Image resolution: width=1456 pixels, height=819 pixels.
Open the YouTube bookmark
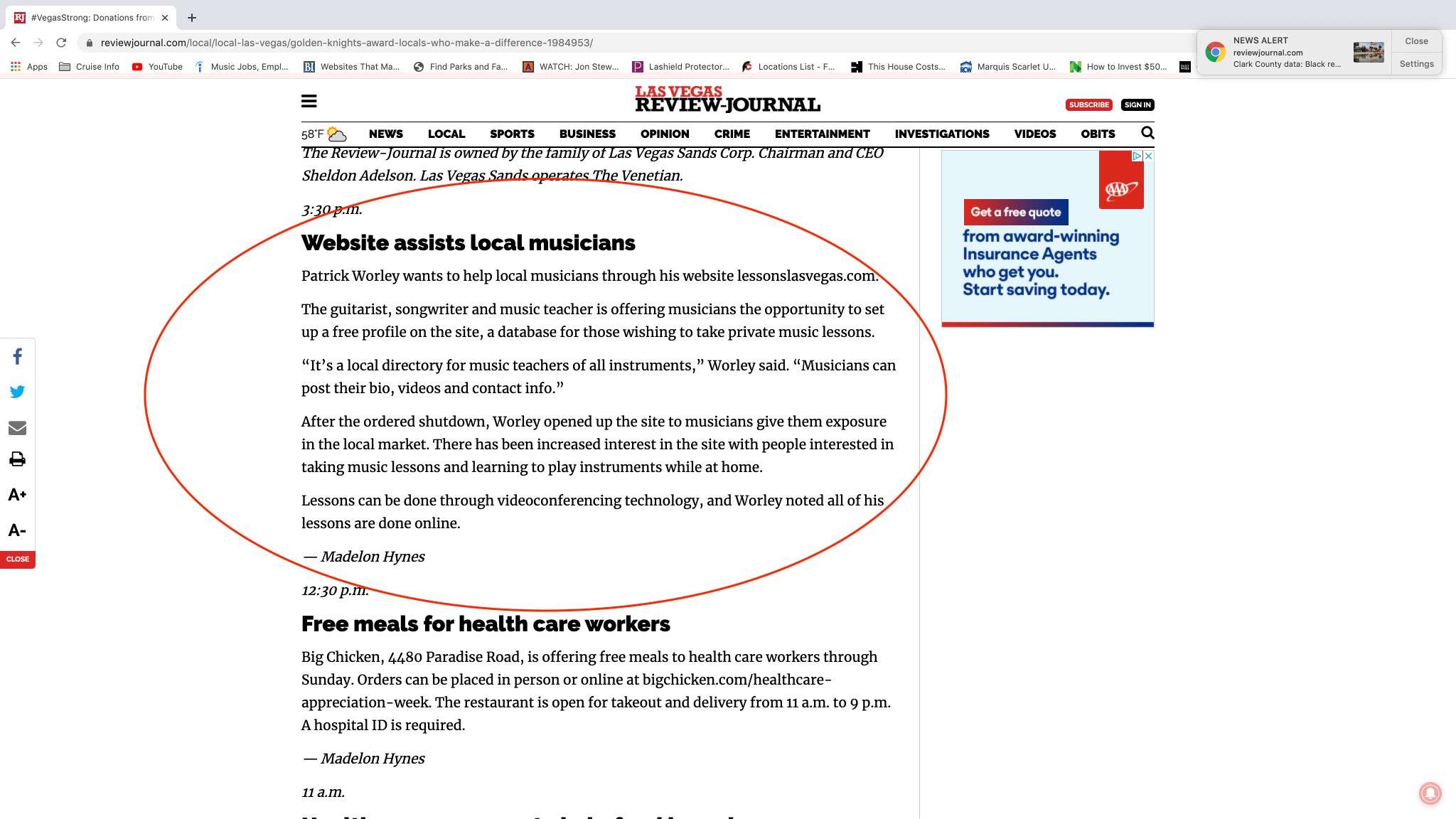click(158, 67)
